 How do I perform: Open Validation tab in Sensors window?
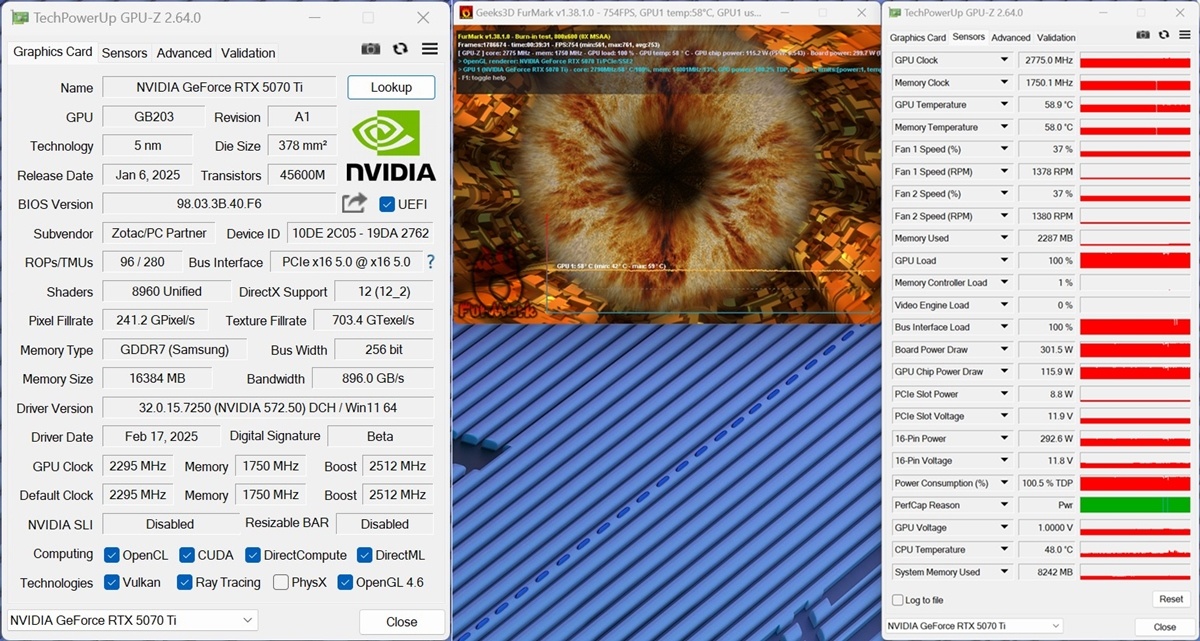pyautogui.click(x=1056, y=38)
